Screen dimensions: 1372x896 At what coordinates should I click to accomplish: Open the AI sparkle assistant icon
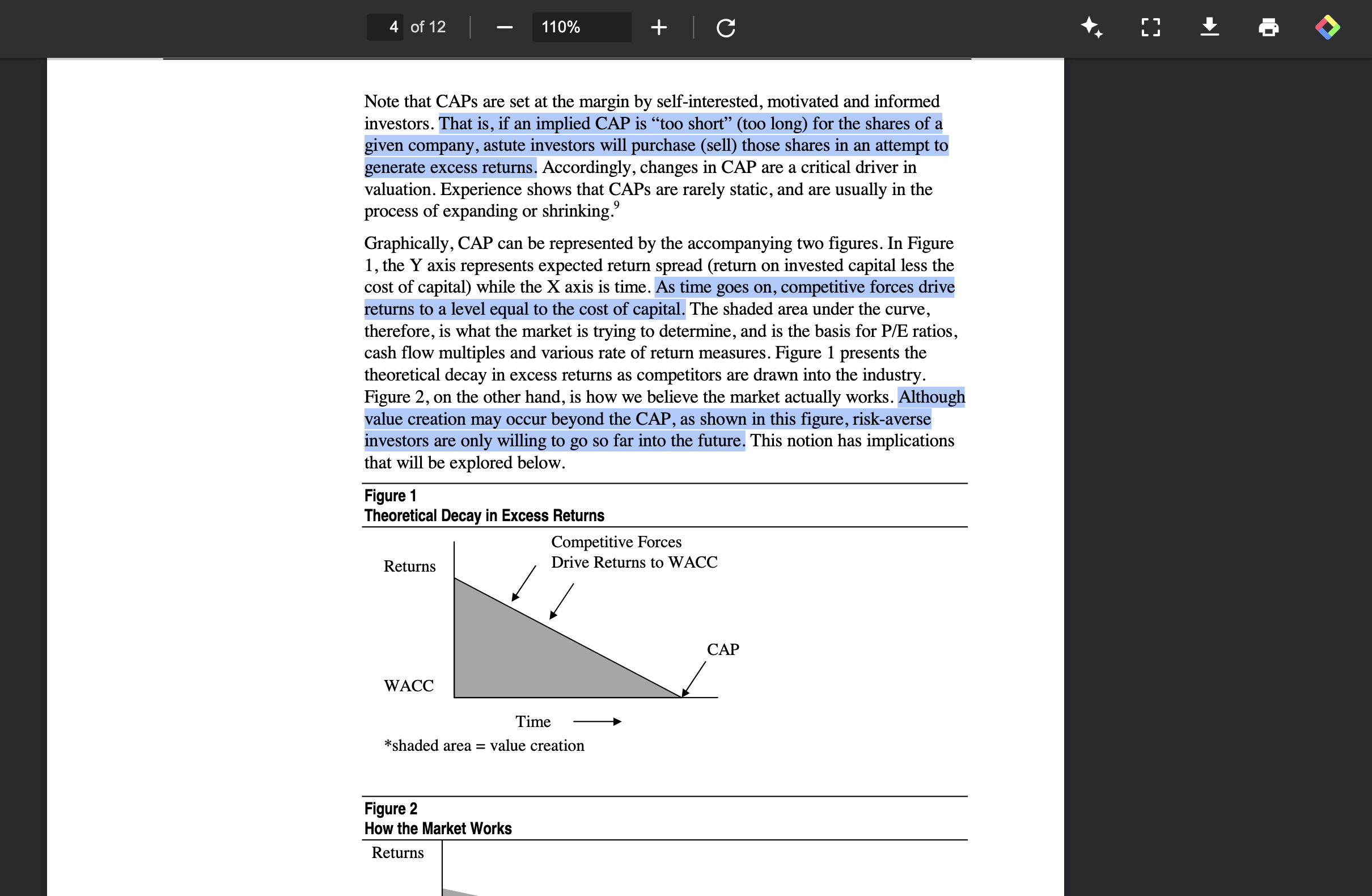pyautogui.click(x=1091, y=27)
